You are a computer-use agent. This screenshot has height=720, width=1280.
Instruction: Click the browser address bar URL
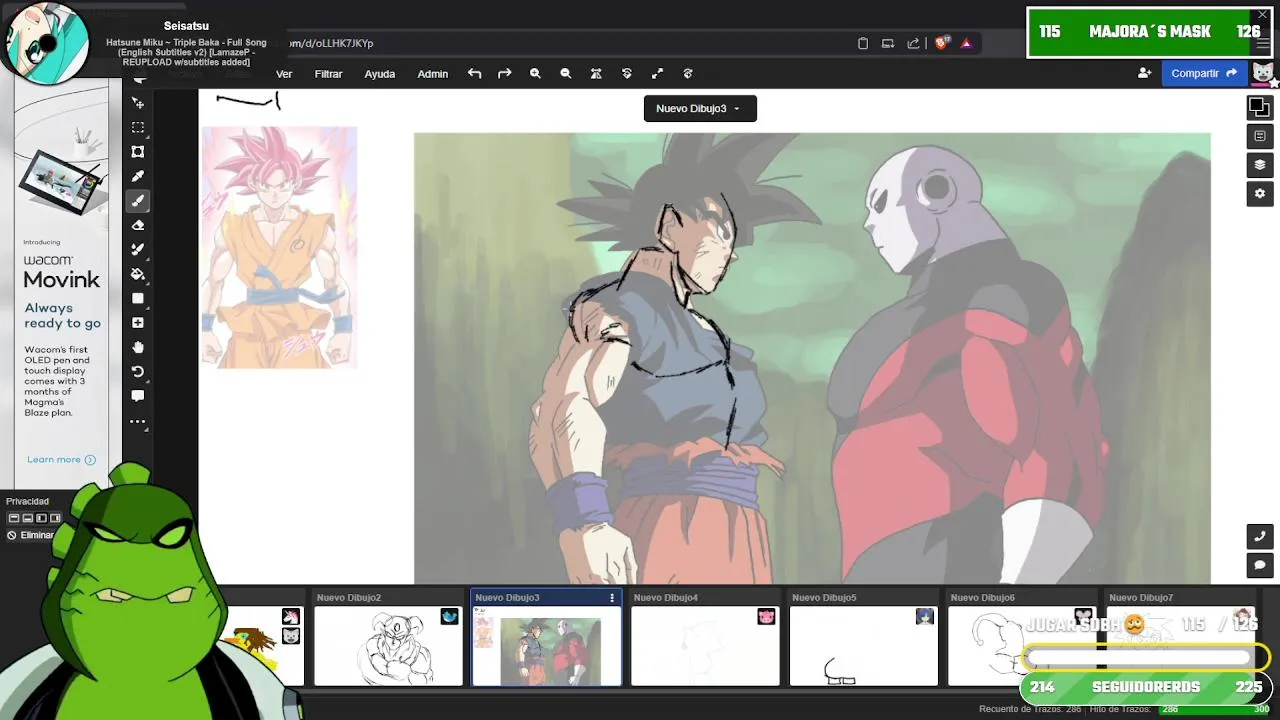[331, 43]
